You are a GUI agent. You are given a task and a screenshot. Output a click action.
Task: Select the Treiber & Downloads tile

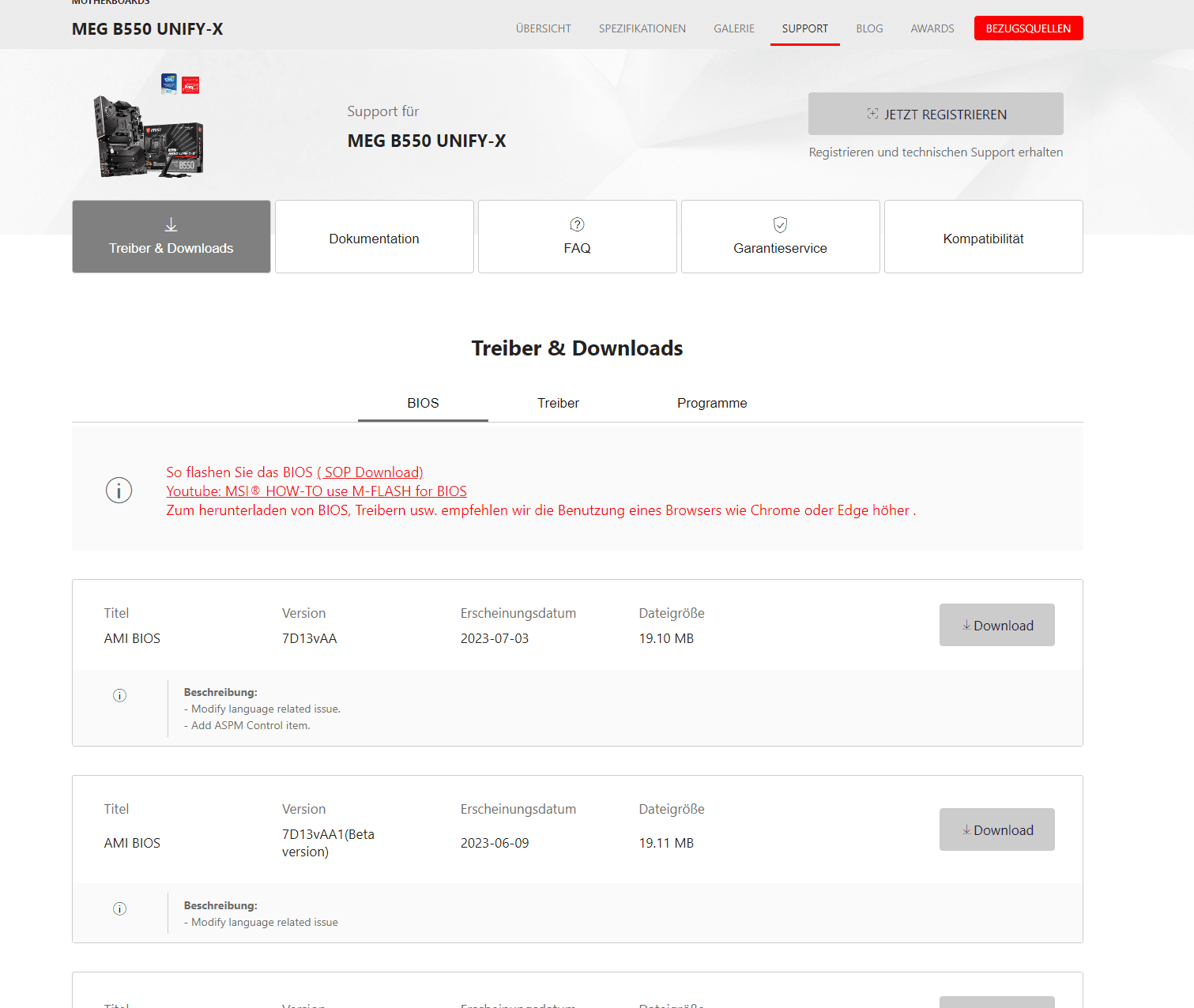pos(171,236)
